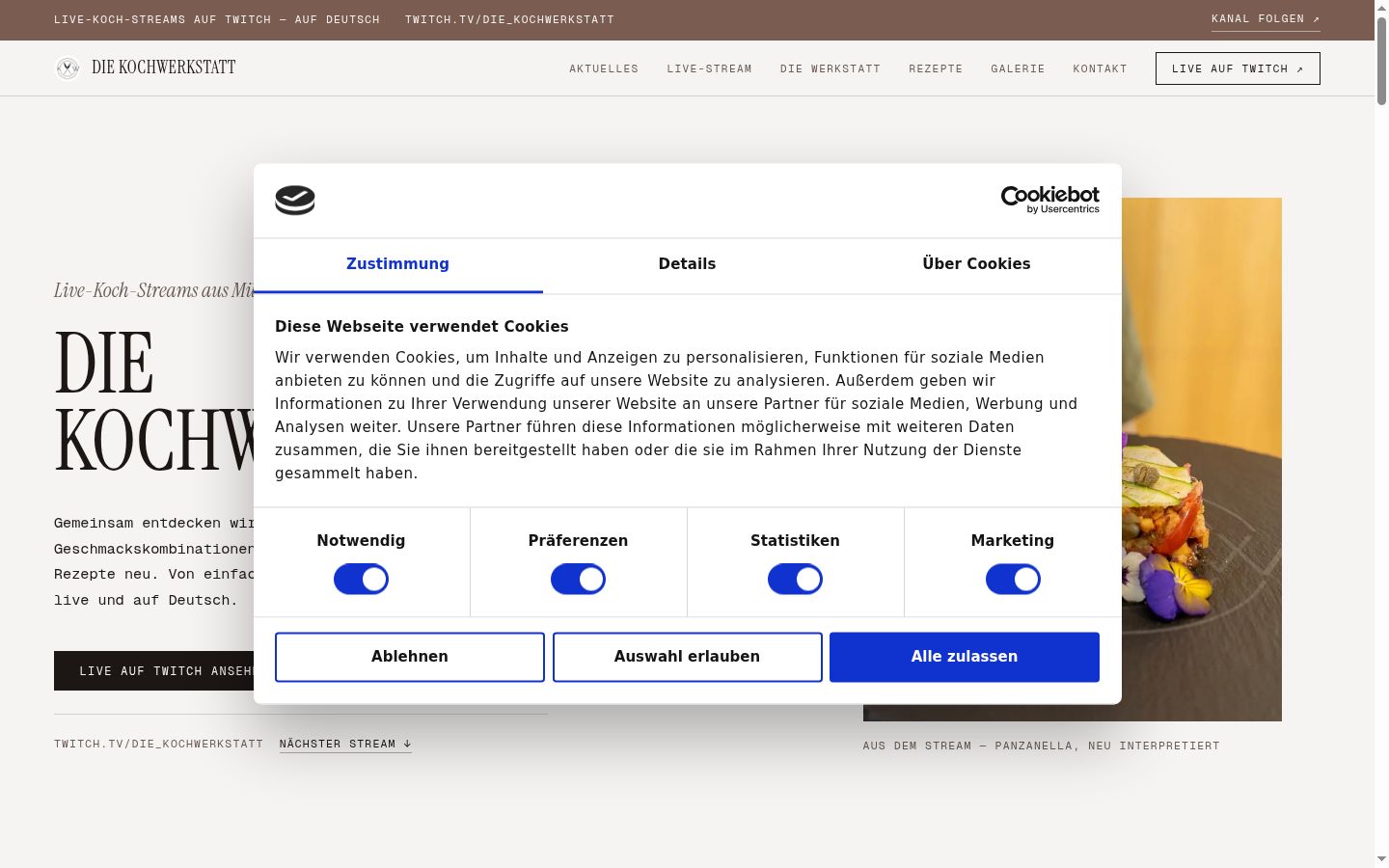Click the 'Notwendig' category label
The height and width of the screenshot is (868, 1389).
[x=361, y=541]
